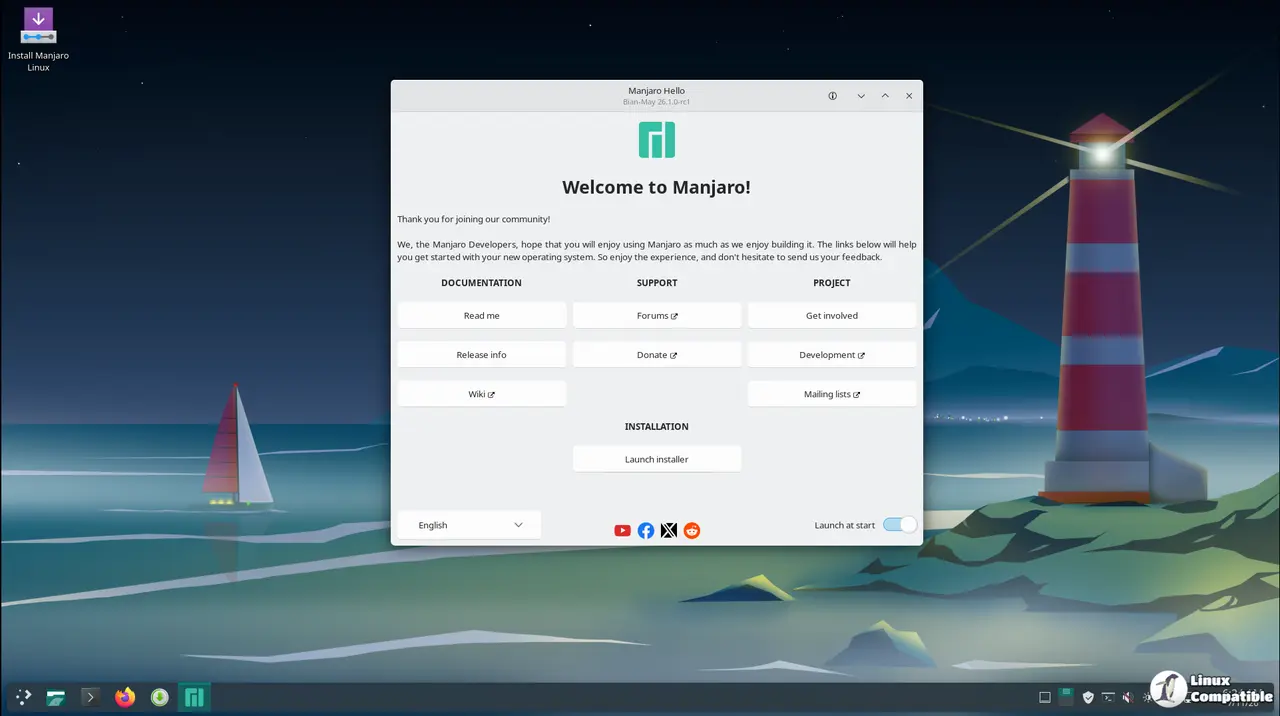This screenshot has width=1280, height=716.
Task: Open the green desktop pager widget in the tray
Action: (1067, 696)
